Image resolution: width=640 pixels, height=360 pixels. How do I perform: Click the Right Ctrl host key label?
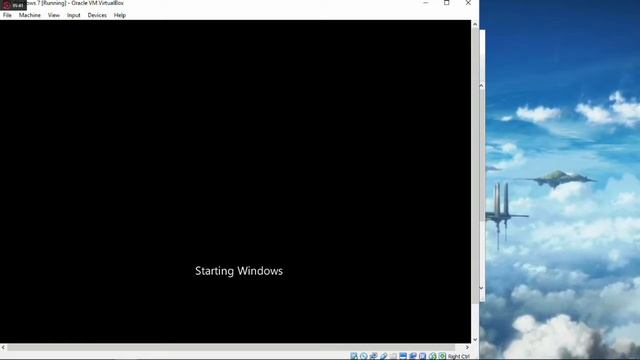tap(459, 356)
